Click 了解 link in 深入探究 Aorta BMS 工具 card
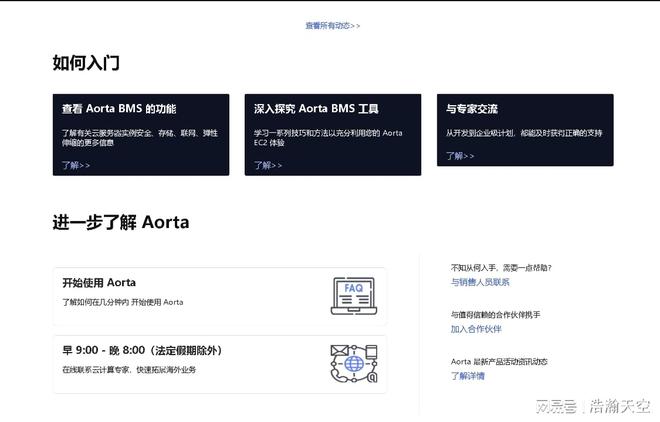Image resolution: width=660 pixels, height=422 pixels. 268,165
